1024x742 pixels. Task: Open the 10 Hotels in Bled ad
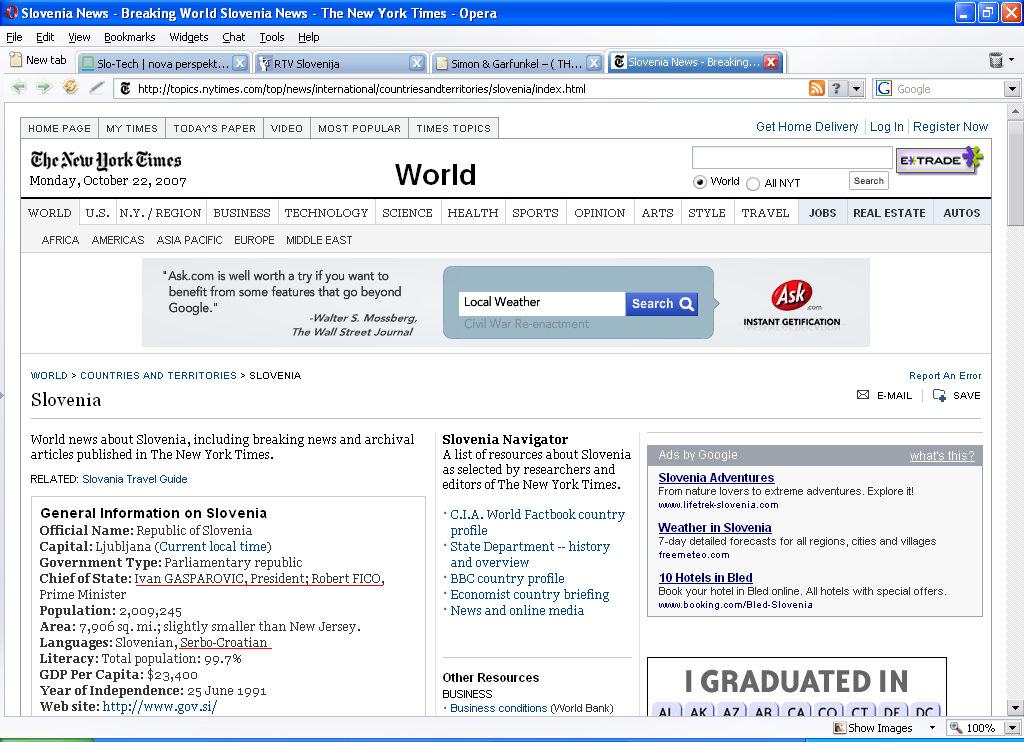705,577
